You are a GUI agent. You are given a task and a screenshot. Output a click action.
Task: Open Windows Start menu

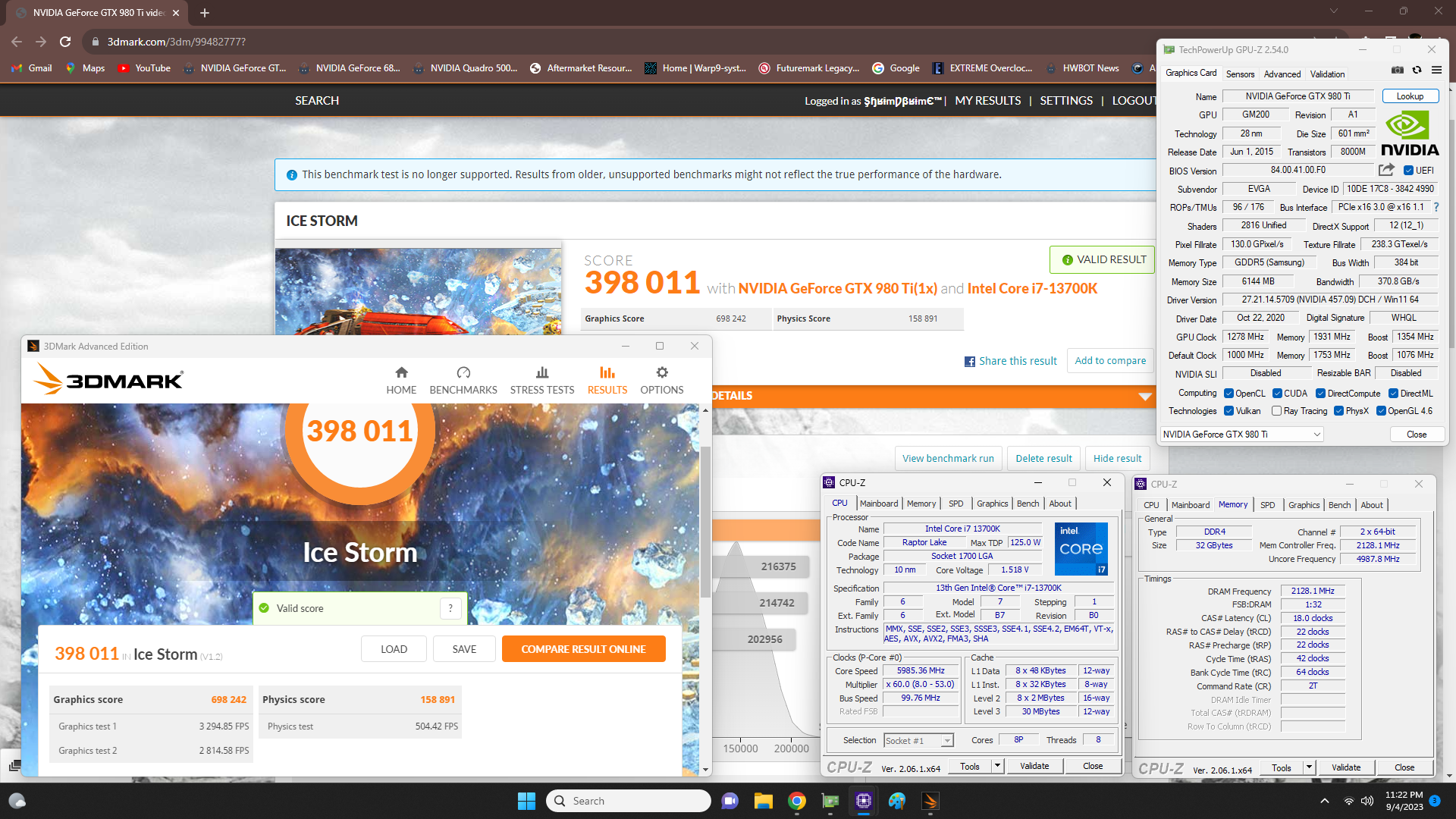click(x=526, y=801)
